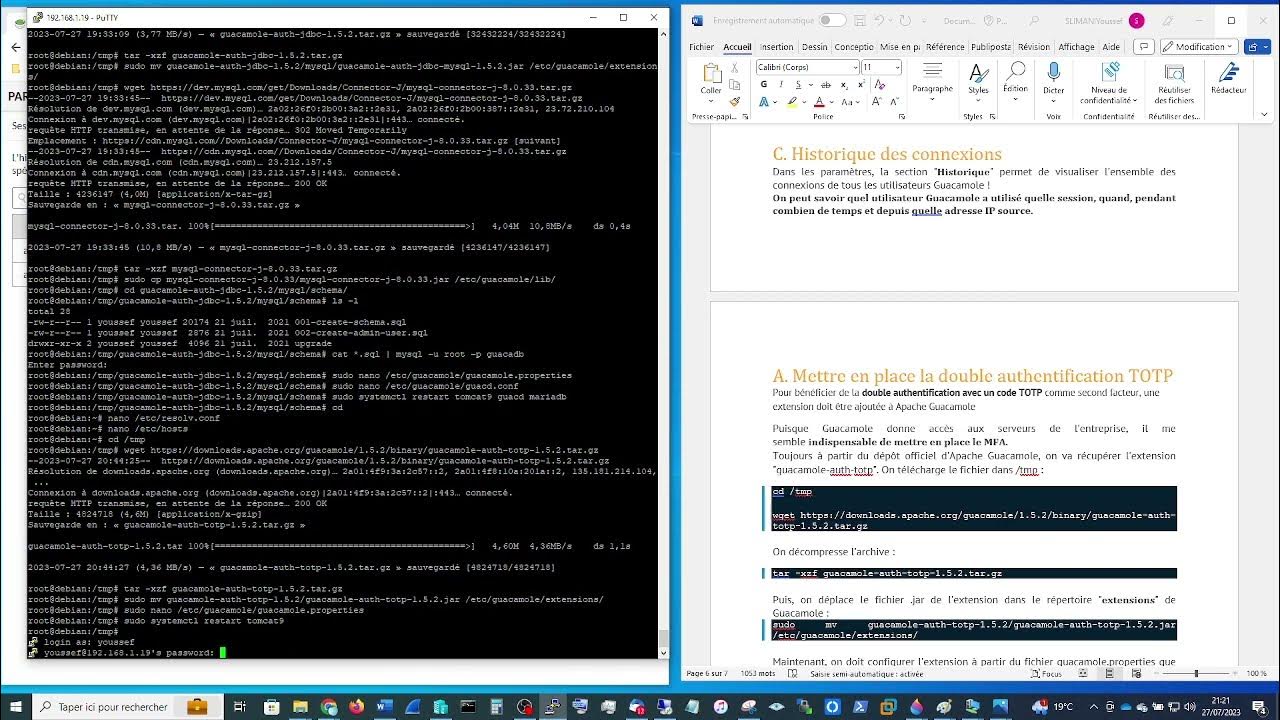Click the Page 6 sur 7 status indicator
This screenshot has width=1280, height=720.
pos(707,673)
